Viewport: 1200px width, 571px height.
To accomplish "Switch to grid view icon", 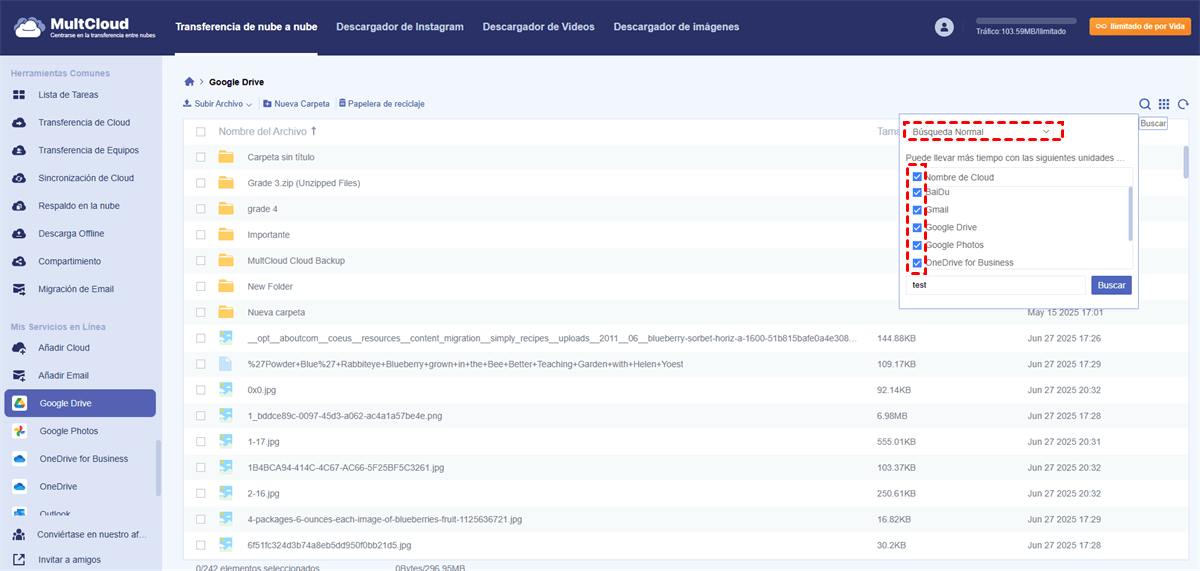I will 1164,104.
